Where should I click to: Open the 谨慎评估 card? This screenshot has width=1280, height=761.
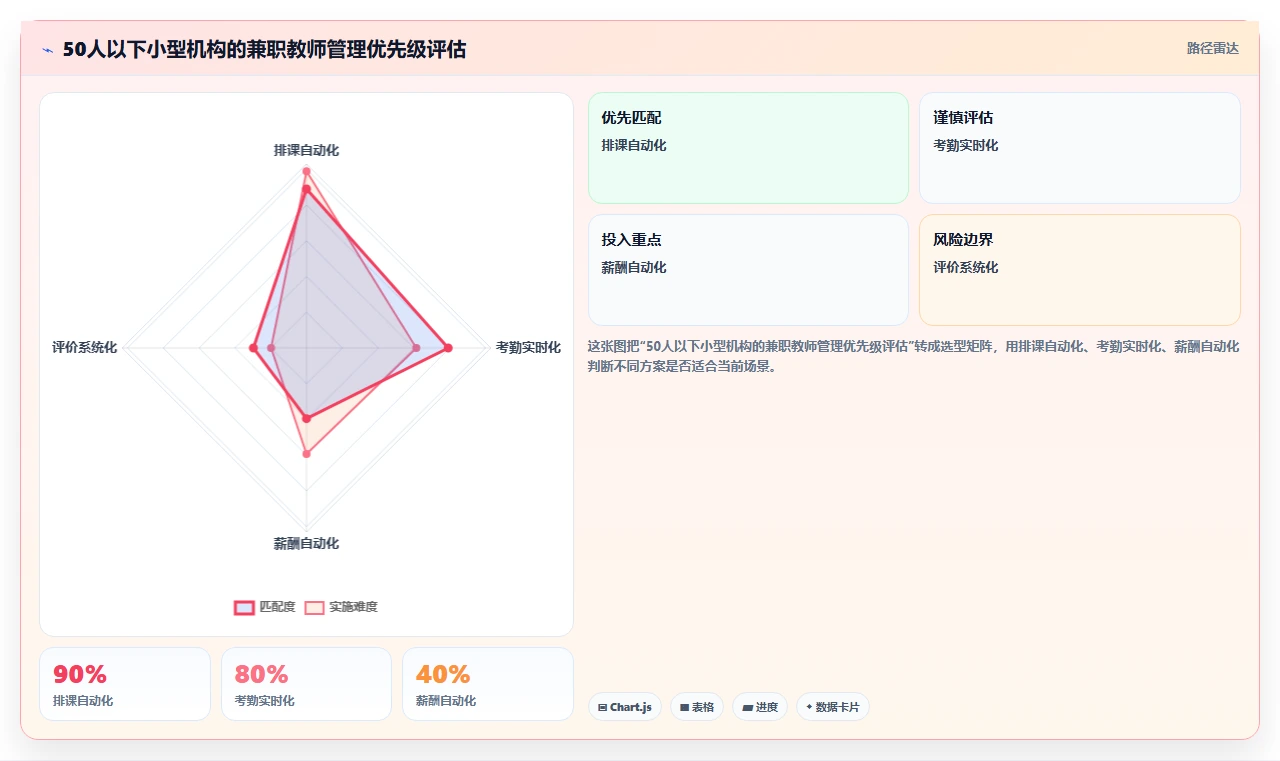[1080, 148]
